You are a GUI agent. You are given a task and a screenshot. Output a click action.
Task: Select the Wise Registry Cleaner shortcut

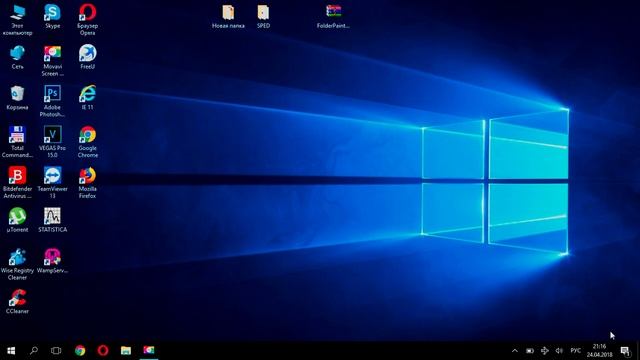tap(17, 264)
